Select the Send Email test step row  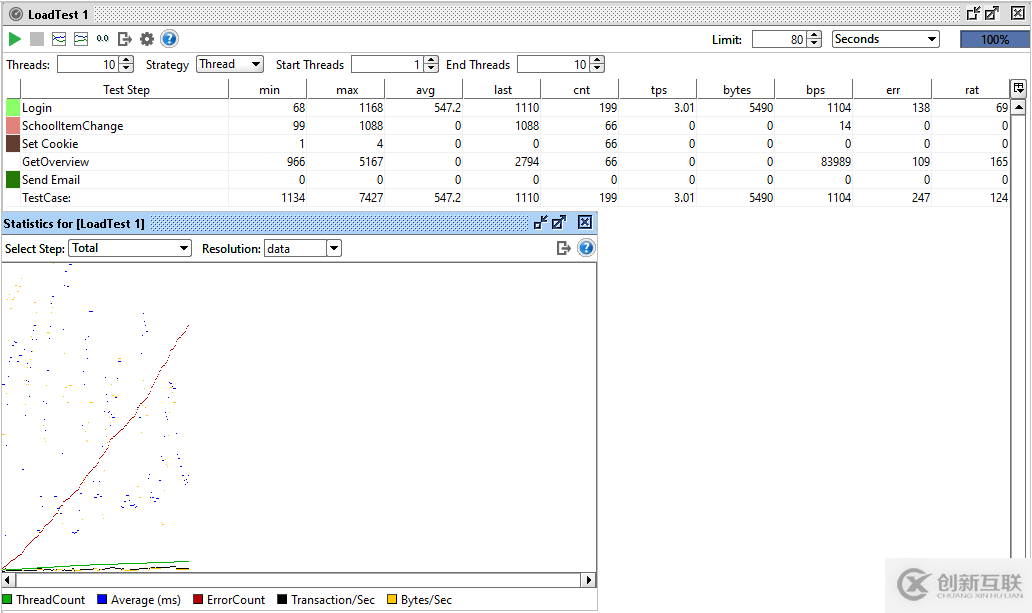click(x=507, y=179)
